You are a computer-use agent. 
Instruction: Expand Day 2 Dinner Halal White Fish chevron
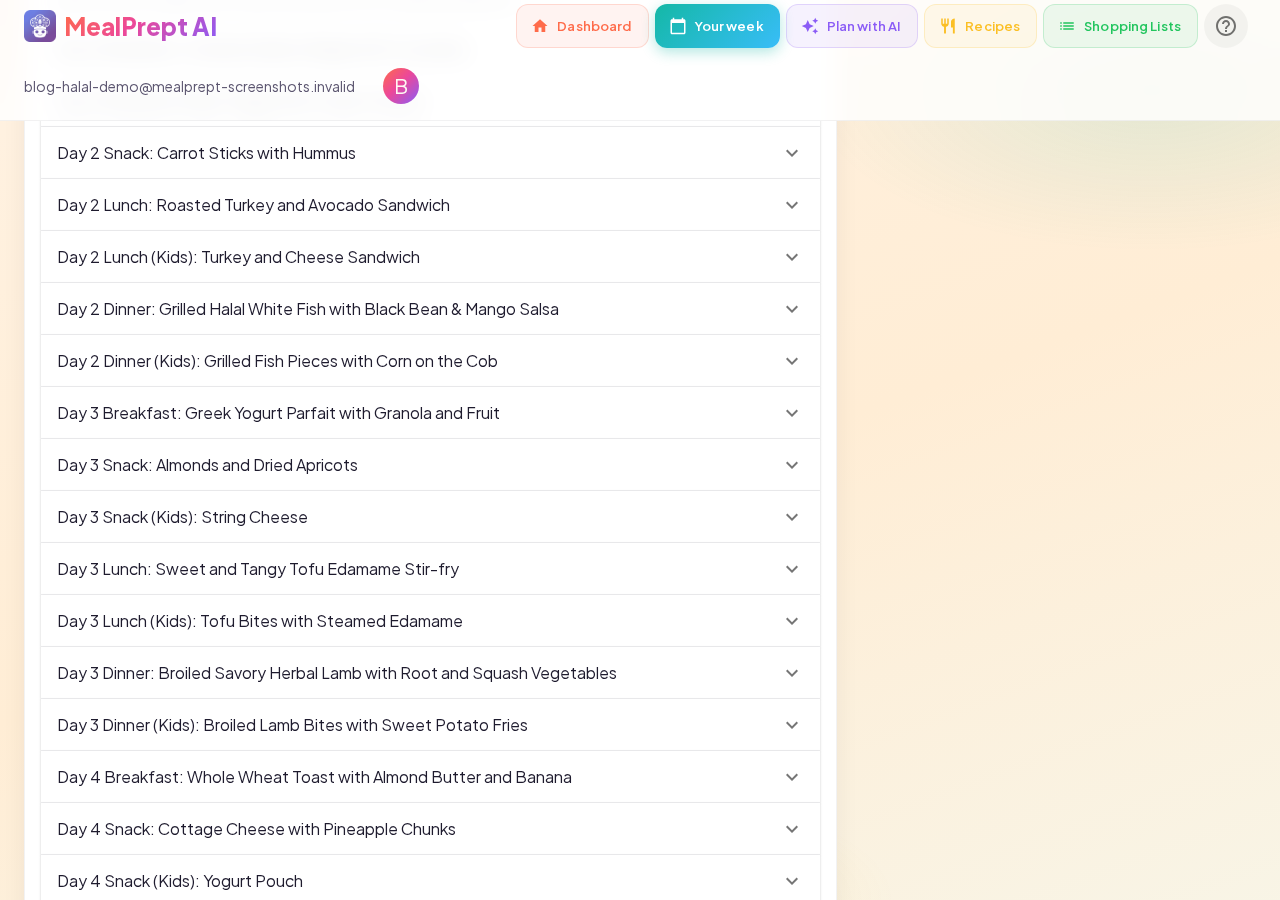(x=792, y=309)
